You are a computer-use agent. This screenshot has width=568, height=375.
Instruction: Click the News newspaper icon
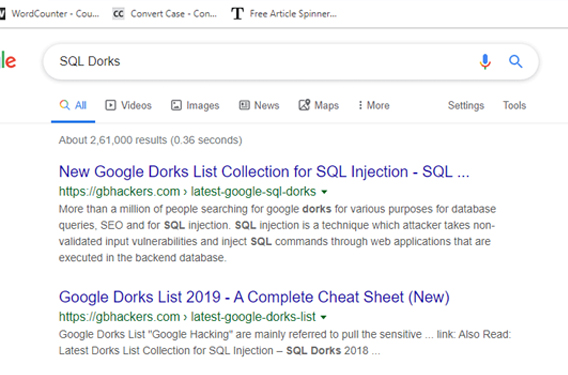244,105
